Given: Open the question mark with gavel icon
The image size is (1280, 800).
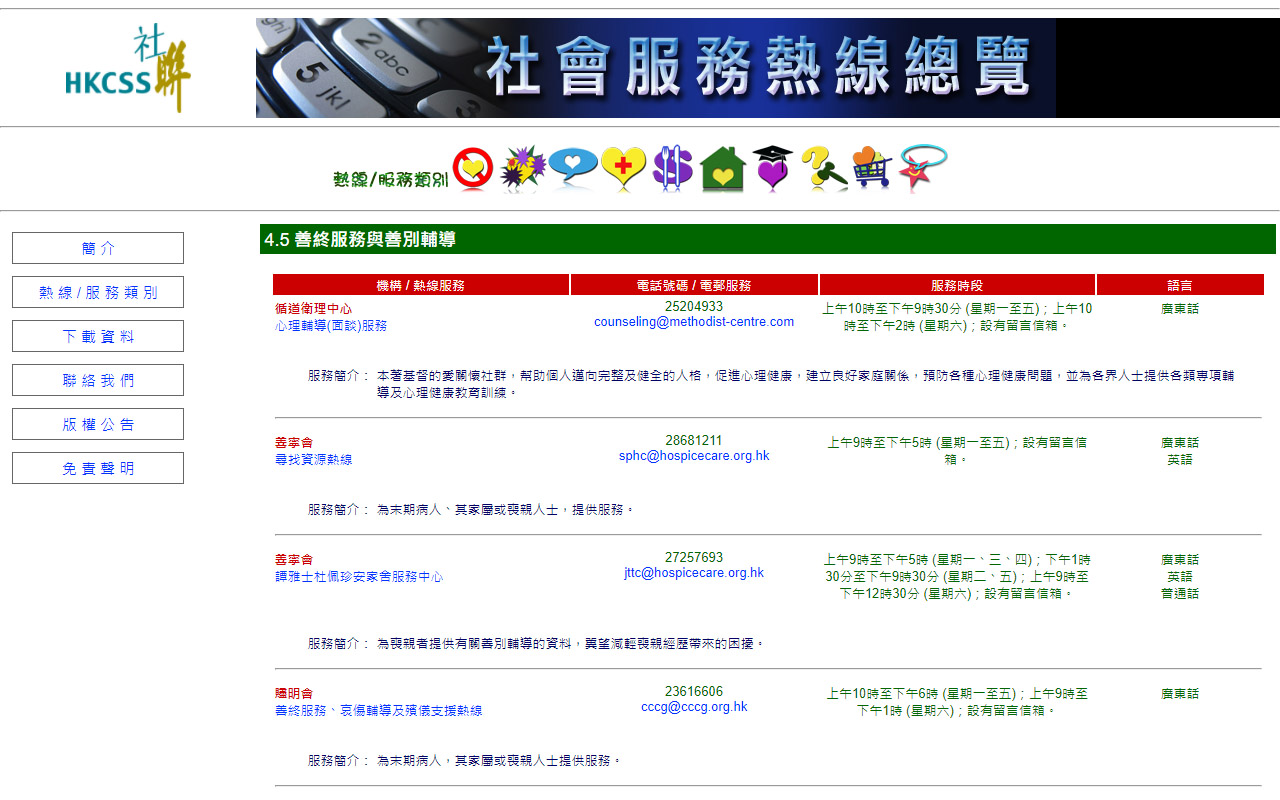Looking at the screenshot, I should tap(821, 168).
